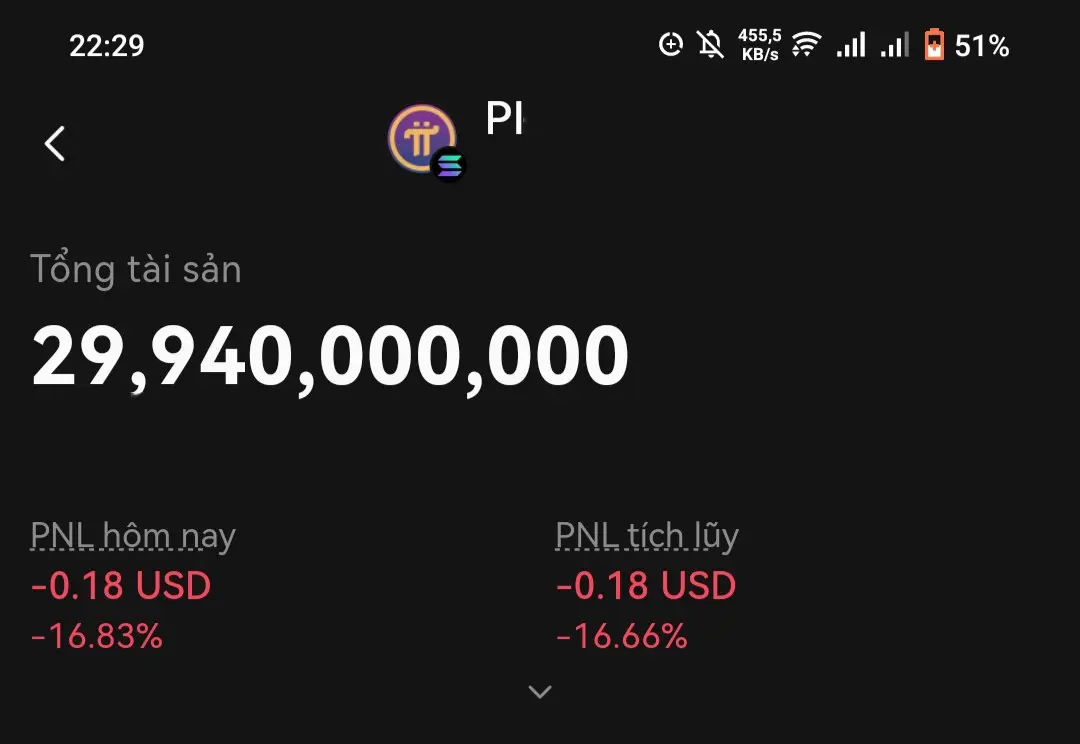The width and height of the screenshot is (1080, 744).
Task: Tap the PI token title text
Action: click(x=505, y=119)
